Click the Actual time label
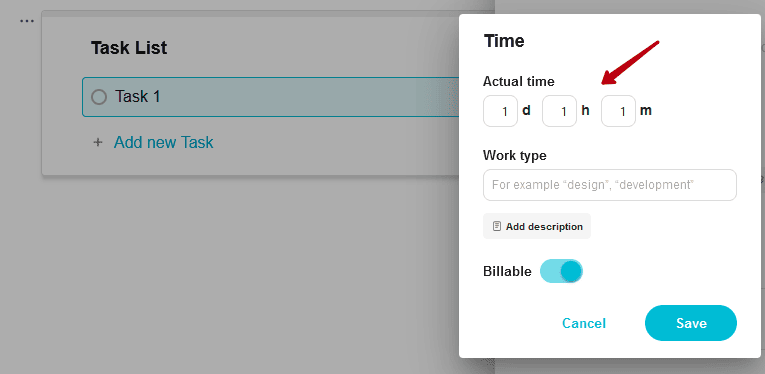The width and height of the screenshot is (765, 374). [x=519, y=81]
